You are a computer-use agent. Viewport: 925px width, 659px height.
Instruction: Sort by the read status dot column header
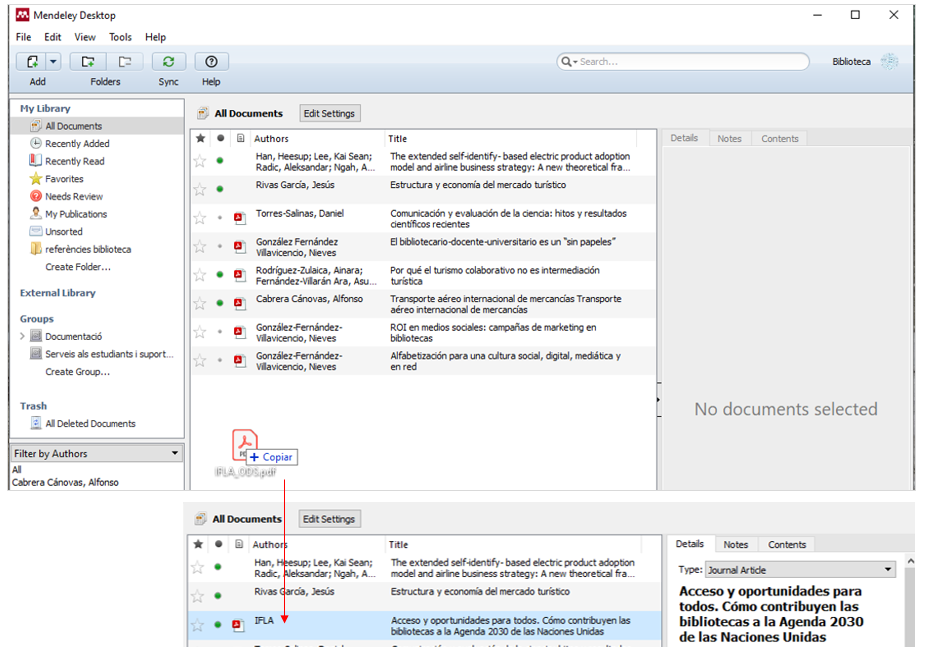click(x=220, y=139)
